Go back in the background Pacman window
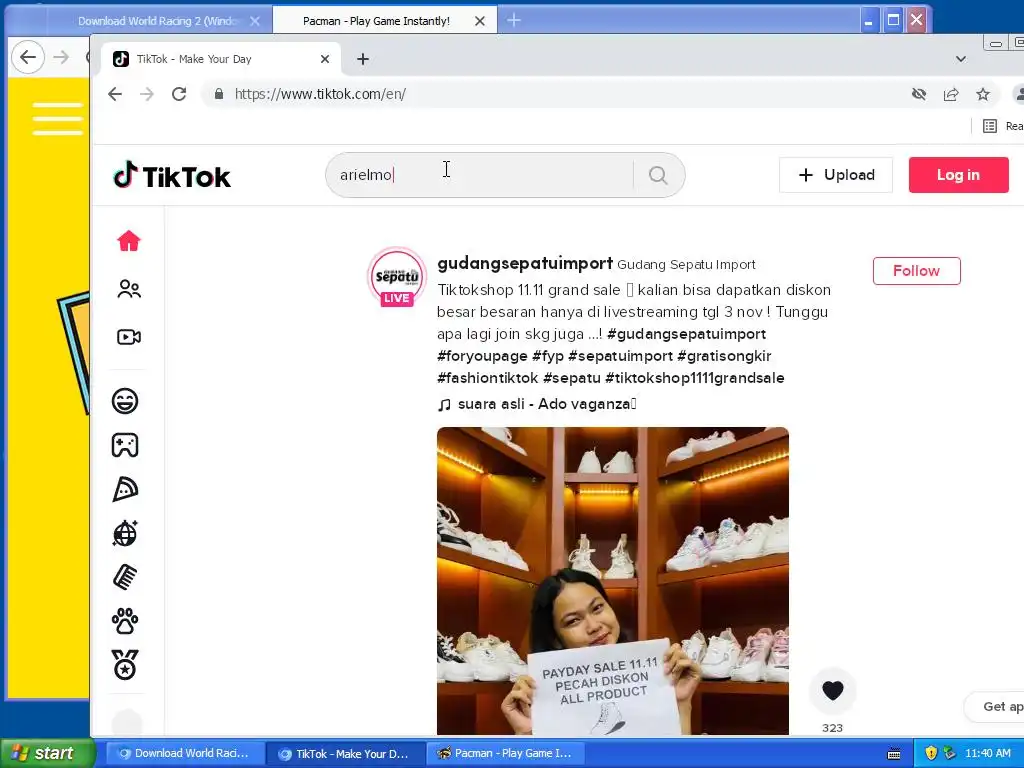This screenshot has width=1024, height=768. [x=28, y=57]
